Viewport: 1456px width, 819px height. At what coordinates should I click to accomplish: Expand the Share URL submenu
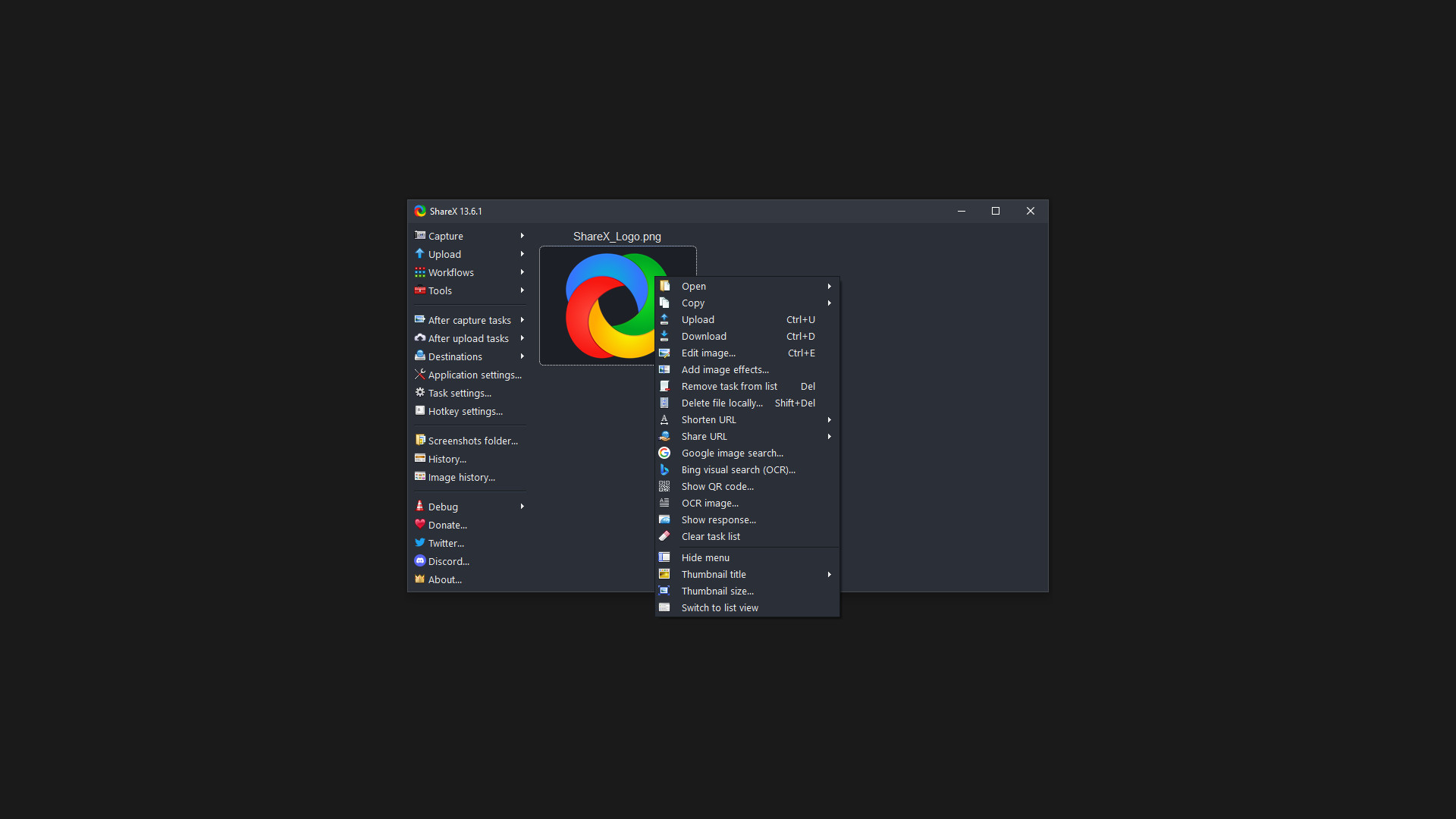pyautogui.click(x=703, y=436)
